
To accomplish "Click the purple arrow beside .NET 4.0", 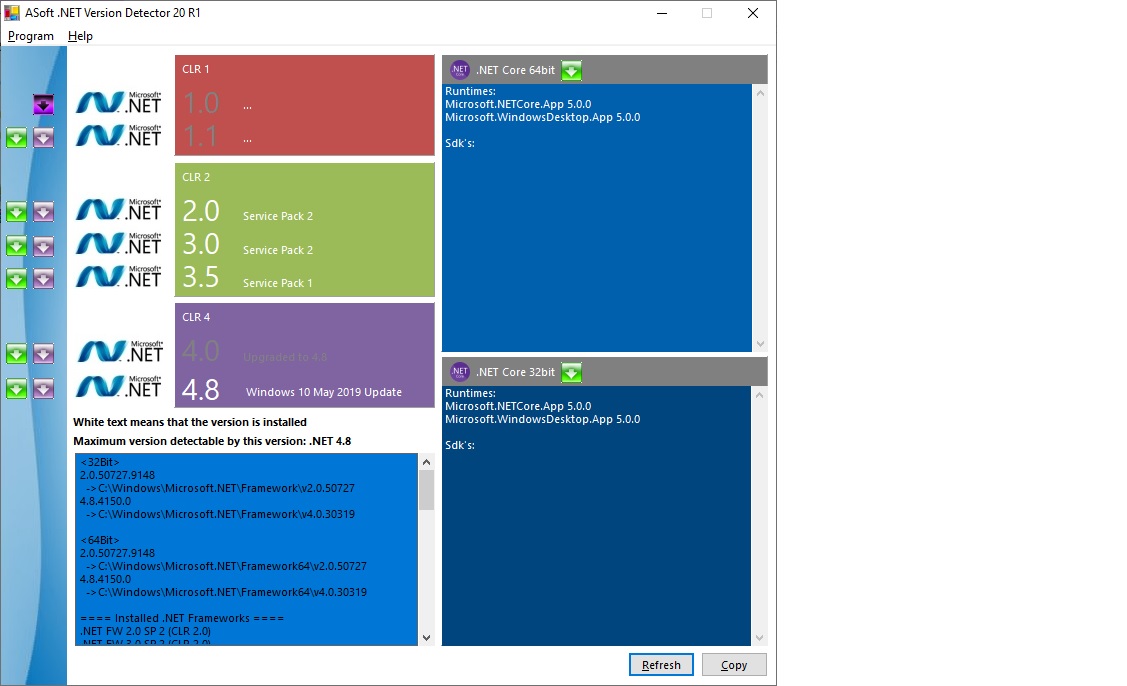I will click(43, 354).
